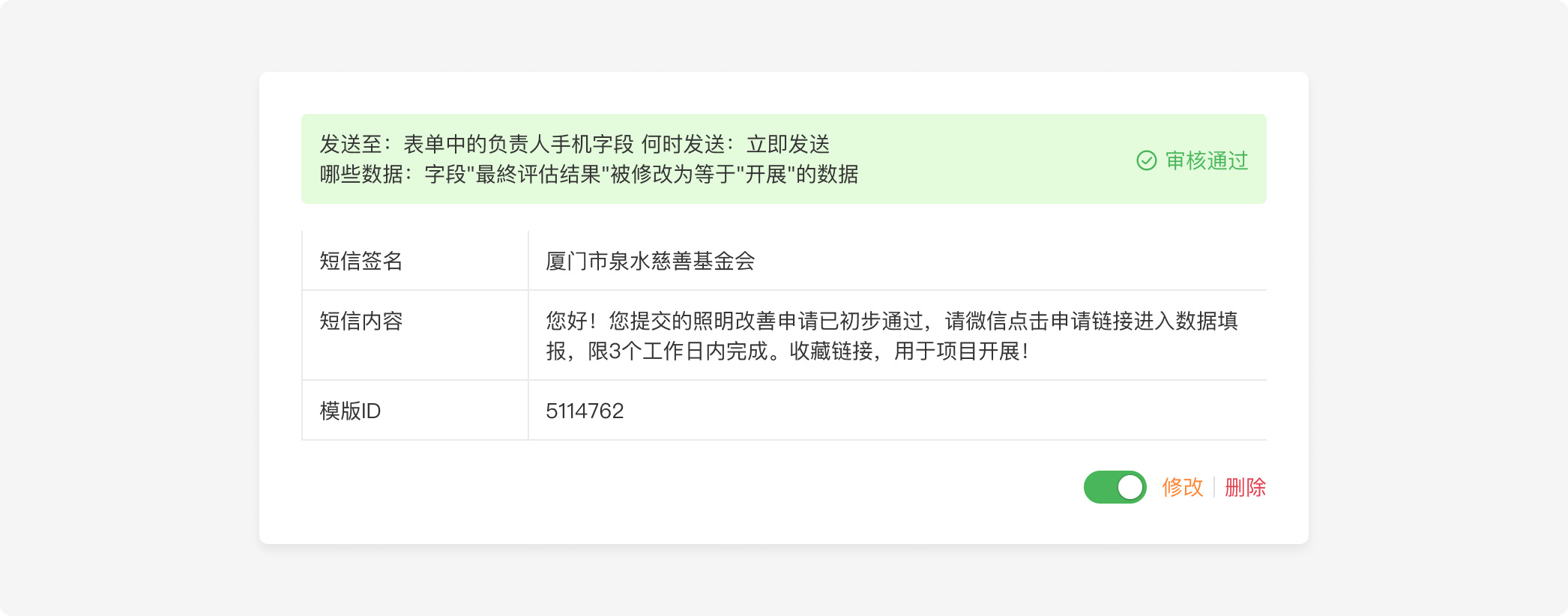Click the quoted field name 最终评估结果

[x=538, y=175]
